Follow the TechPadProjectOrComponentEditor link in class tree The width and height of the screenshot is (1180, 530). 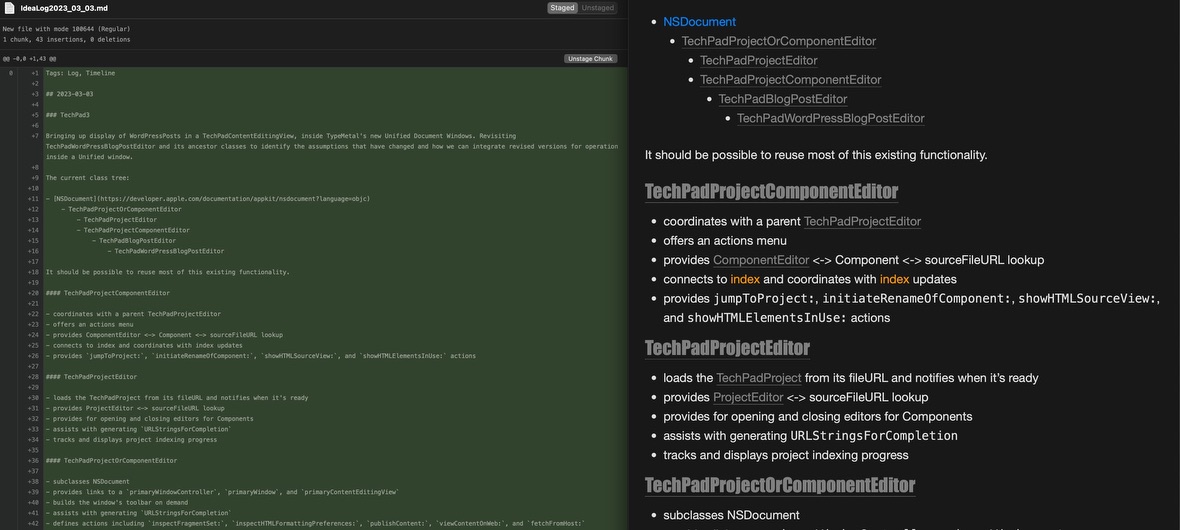coord(778,41)
